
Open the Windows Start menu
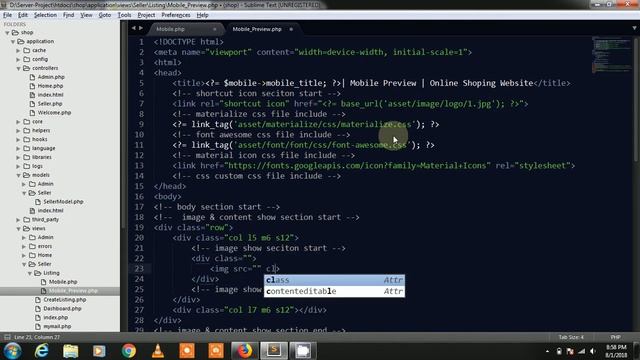click(13, 351)
